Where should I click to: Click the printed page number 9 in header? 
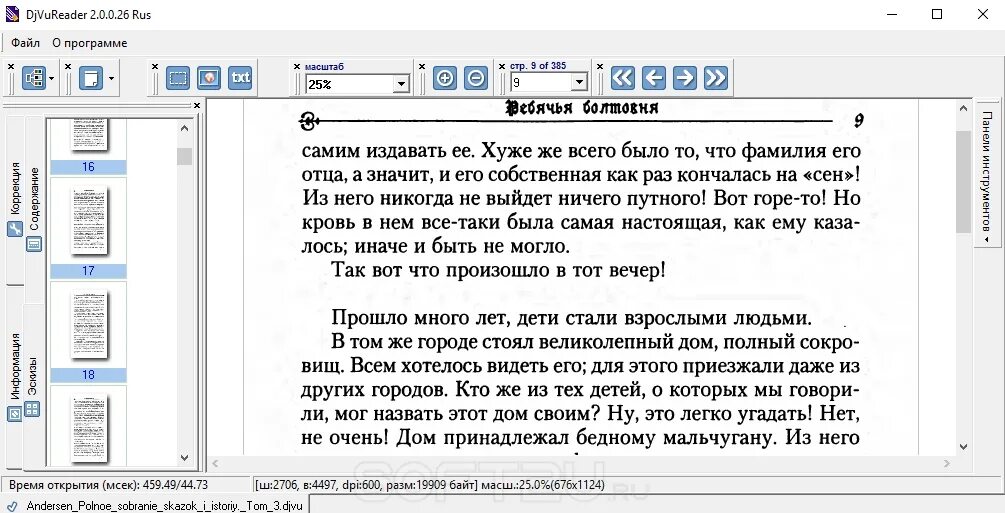coord(860,121)
